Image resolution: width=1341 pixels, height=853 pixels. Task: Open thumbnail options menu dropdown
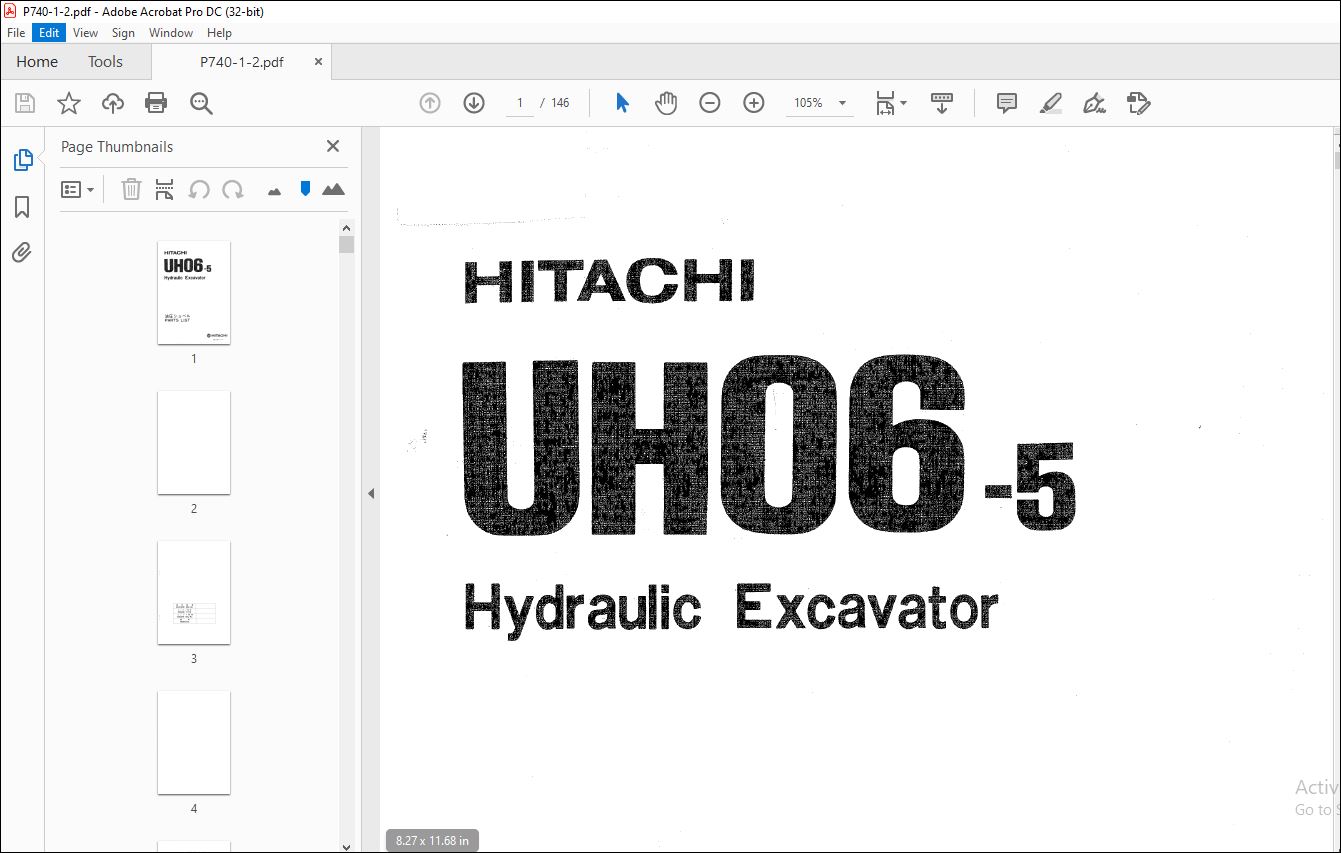(77, 189)
